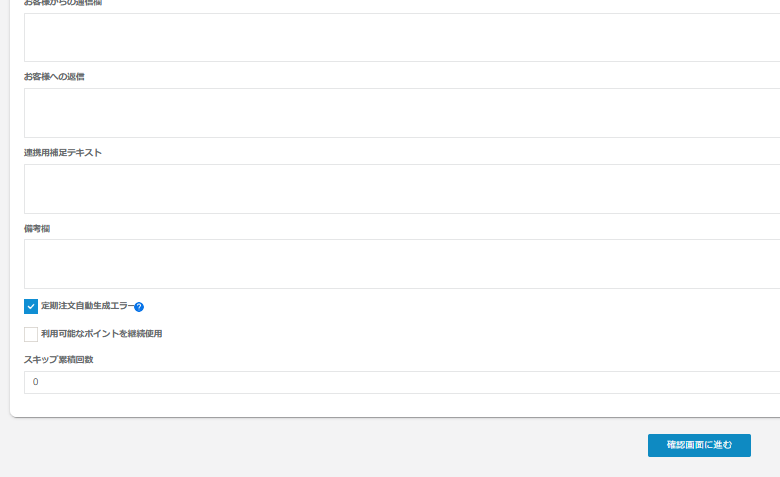The height and width of the screenshot is (477, 780).
Task: Click the スキップ累積回数 number field
Action: (400, 382)
